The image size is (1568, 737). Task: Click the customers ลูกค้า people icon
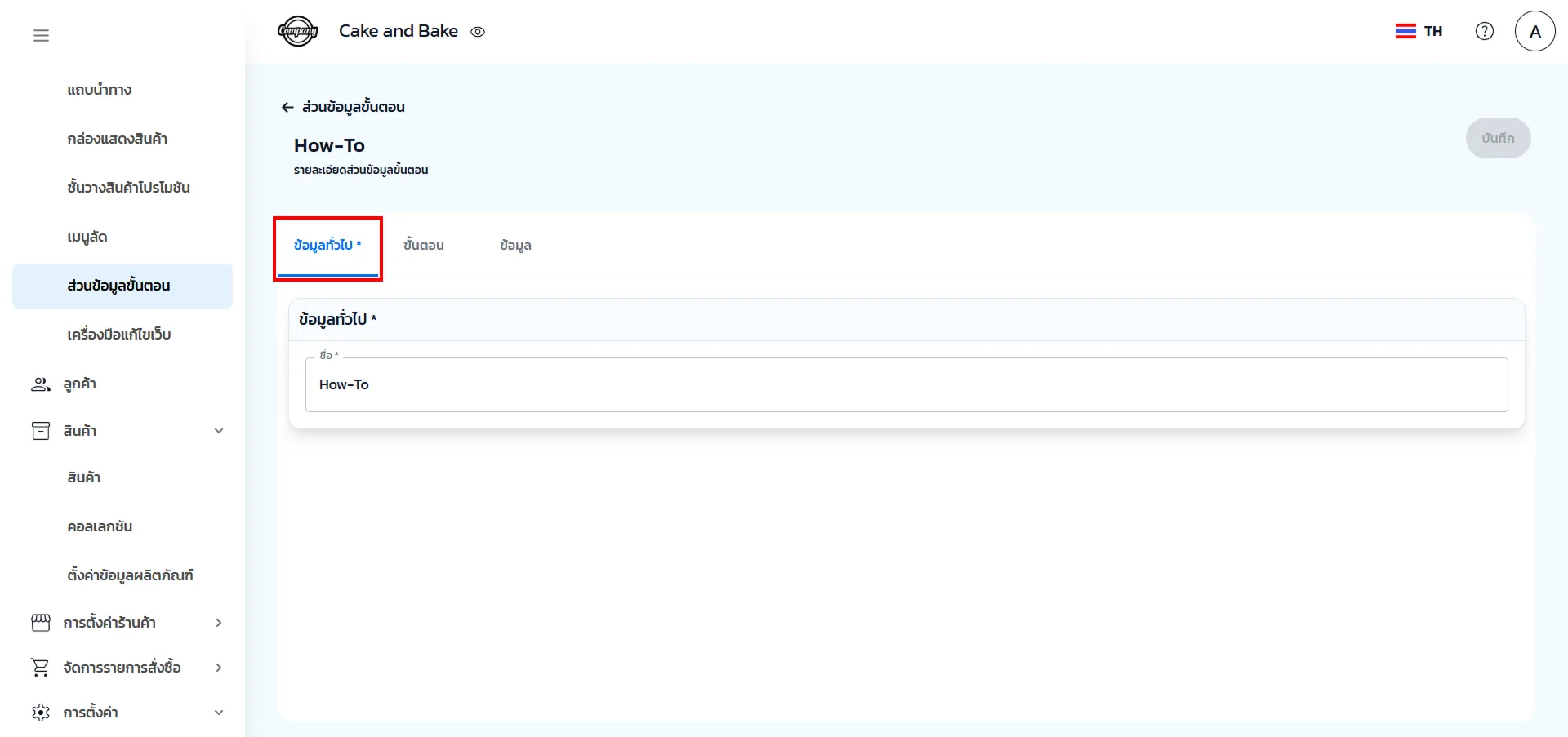(40, 384)
